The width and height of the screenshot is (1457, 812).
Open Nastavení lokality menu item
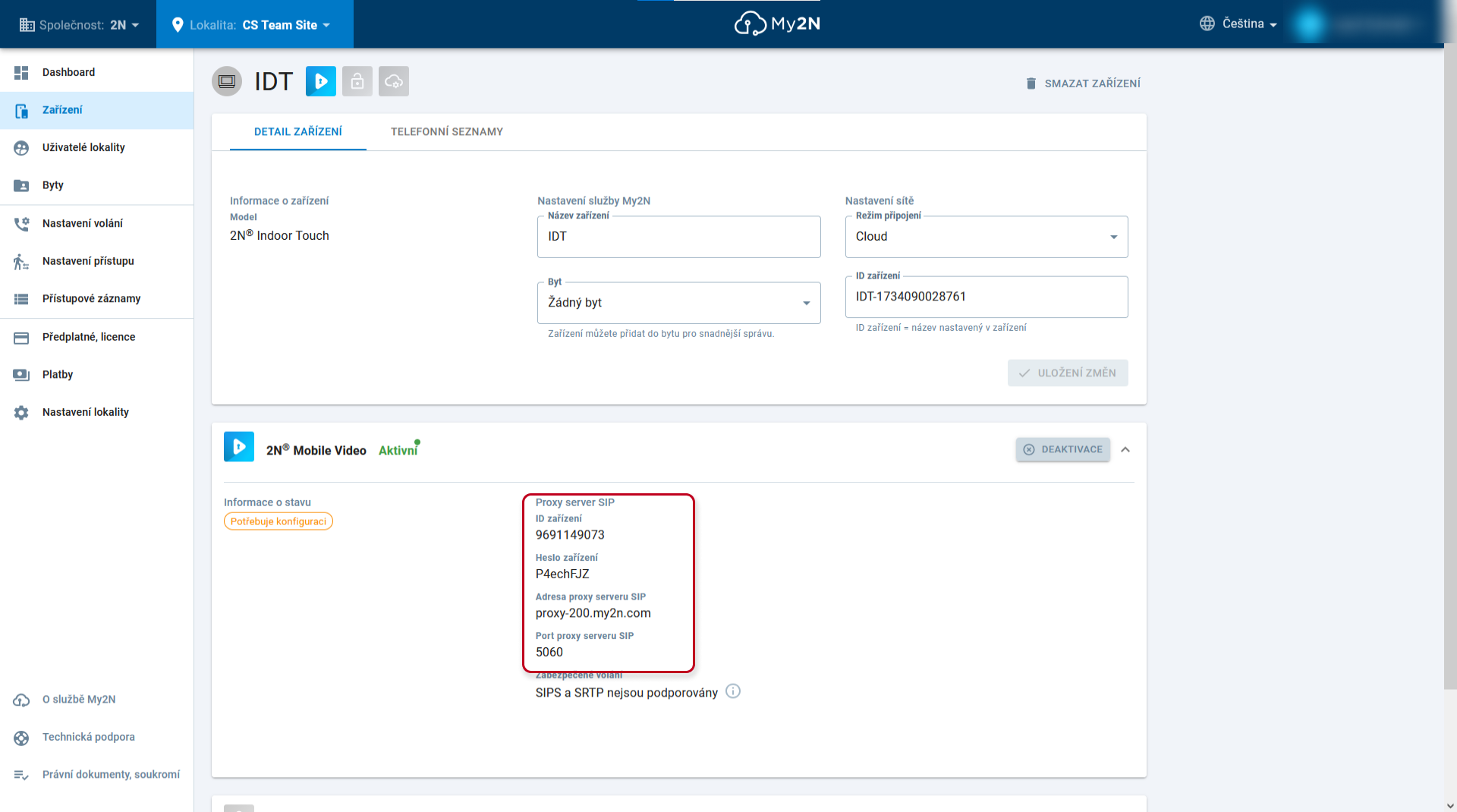click(x=97, y=413)
